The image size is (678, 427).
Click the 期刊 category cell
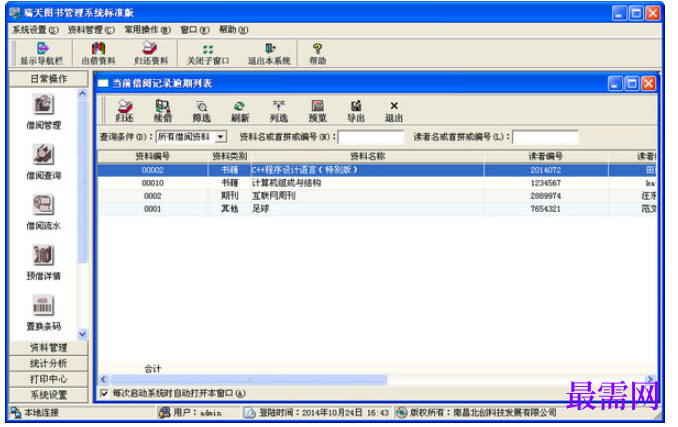click(x=230, y=196)
